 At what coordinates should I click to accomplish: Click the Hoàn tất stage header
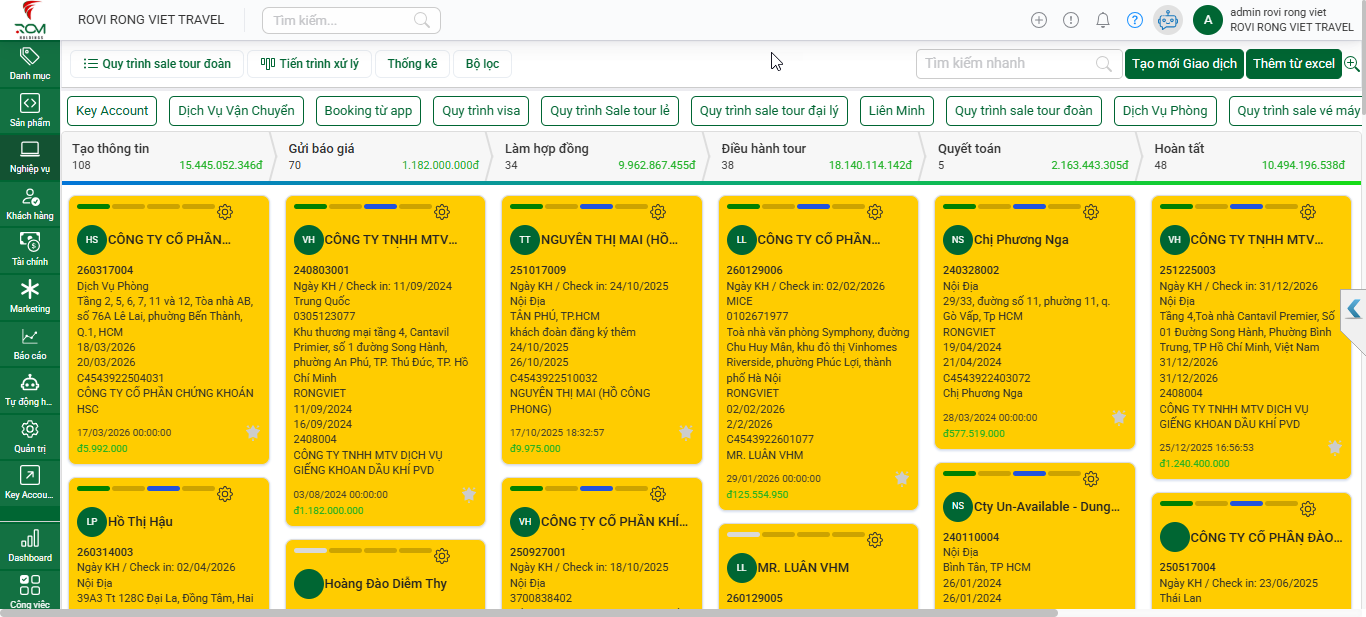pyautogui.click(x=1249, y=156)
